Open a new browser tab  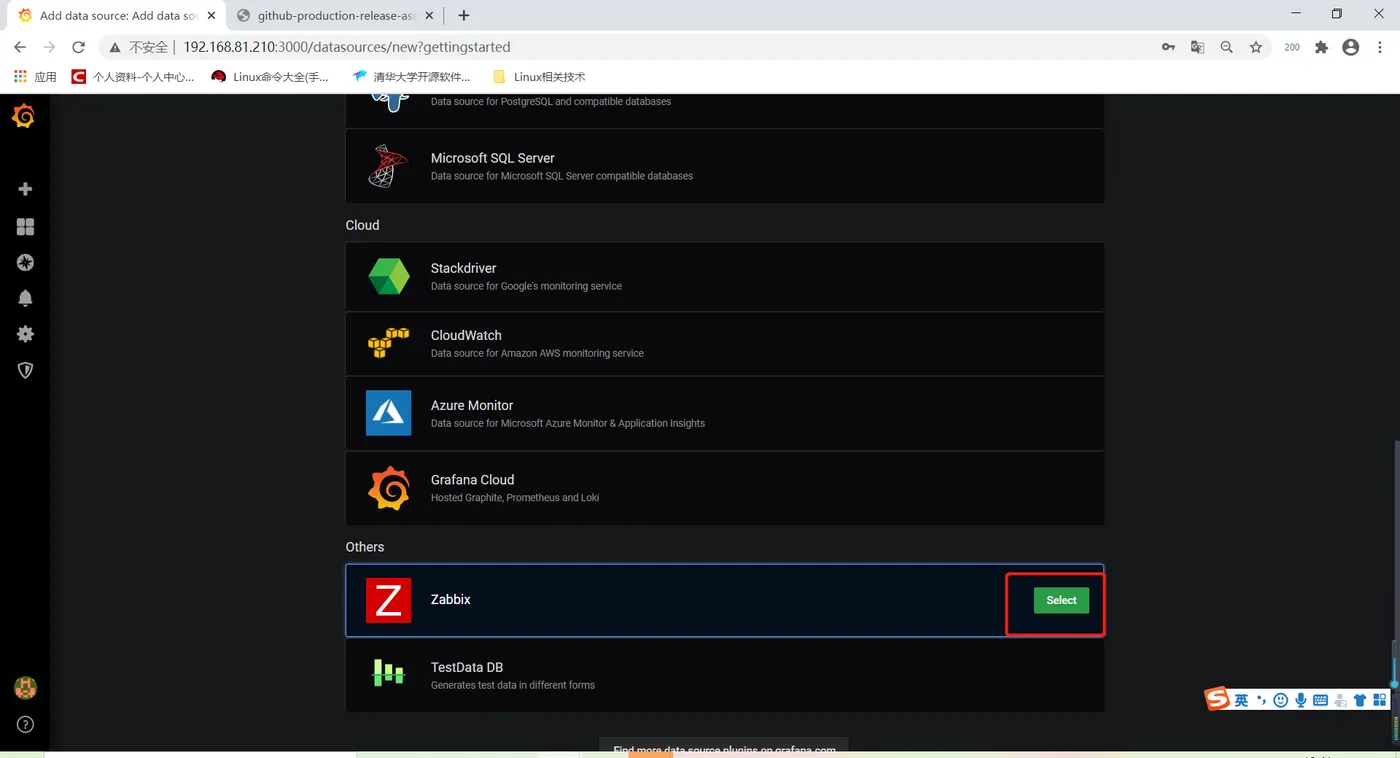pos(464,16)
